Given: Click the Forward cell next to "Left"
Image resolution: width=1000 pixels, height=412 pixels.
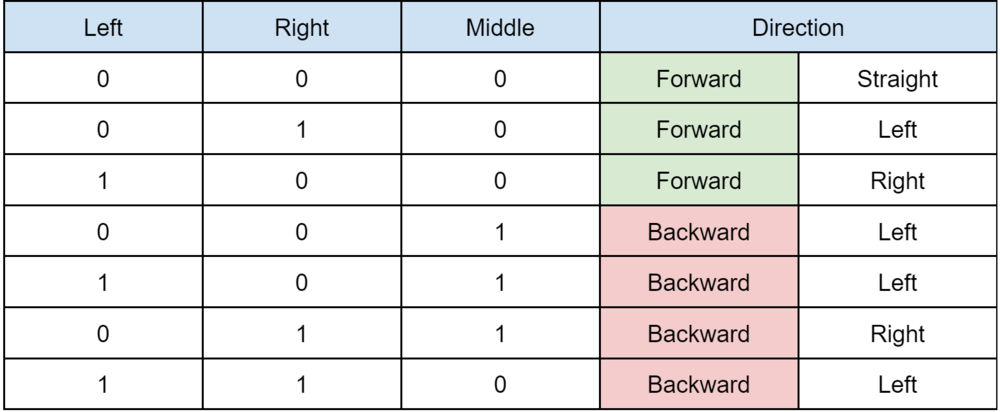Looking at the screenshot, I should 699,129.
